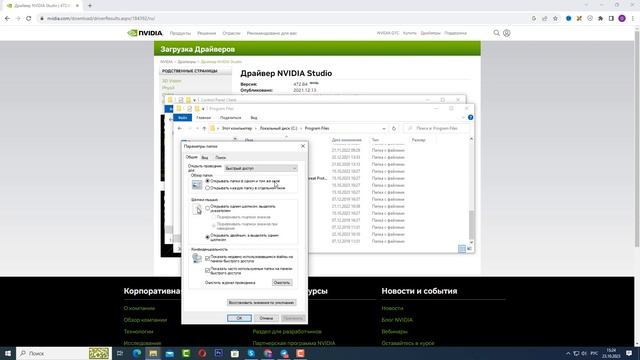Image resolution: width=640 pixels, height=360 pixels.
Task: Toggle show frequently used folders checkbox
Action: coord(207,271)
